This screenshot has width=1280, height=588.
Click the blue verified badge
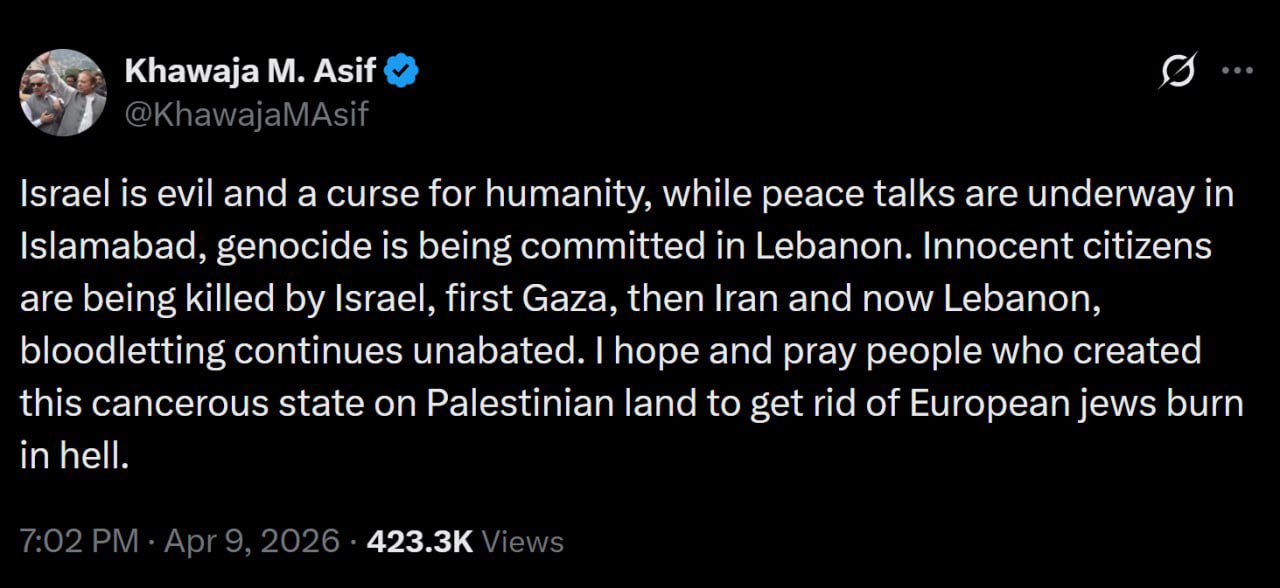click(x=402, y=71)
